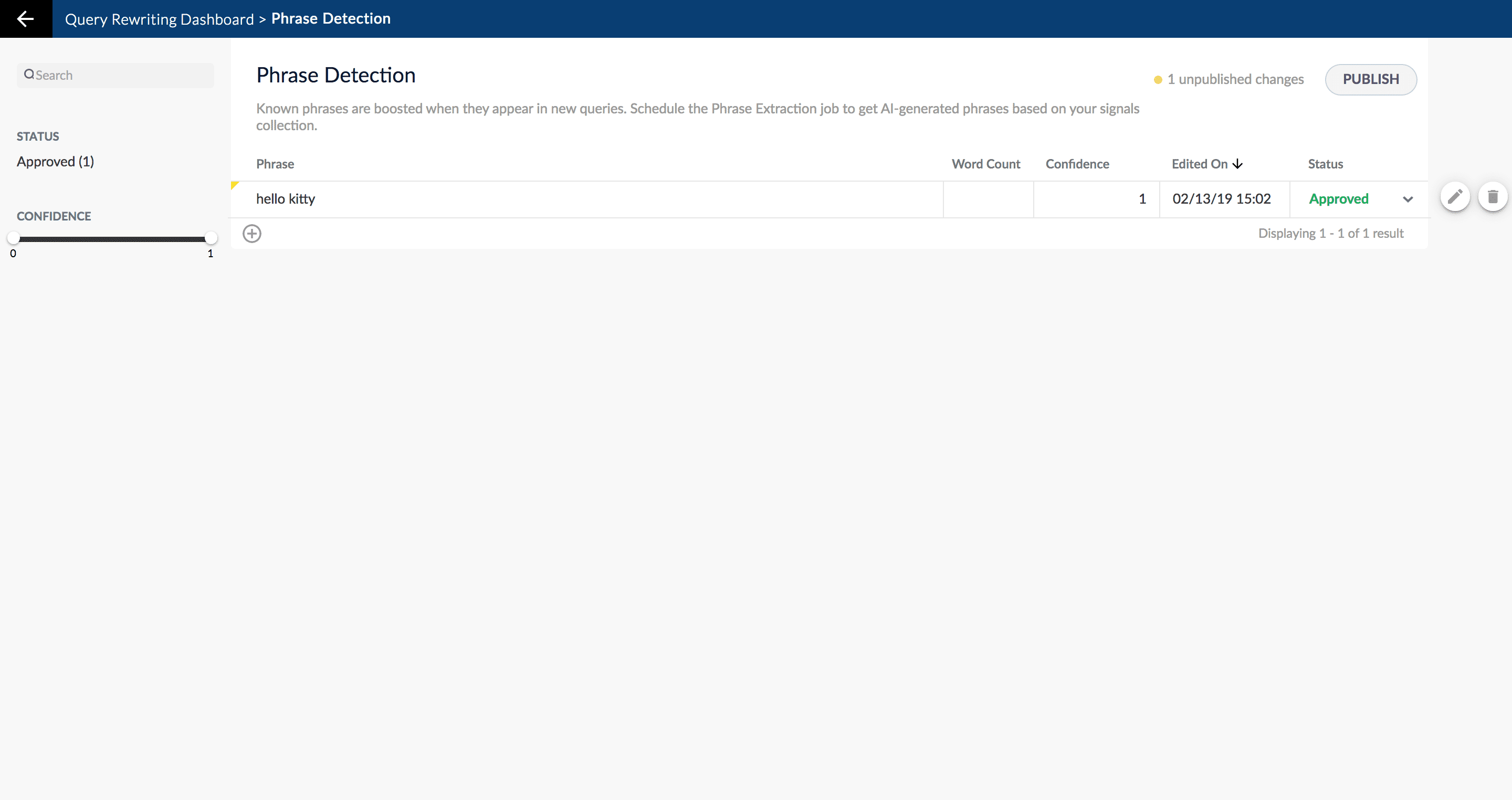Sort by Phrase column header
Screen dimensions: 1512x800
tap(275, 164)
